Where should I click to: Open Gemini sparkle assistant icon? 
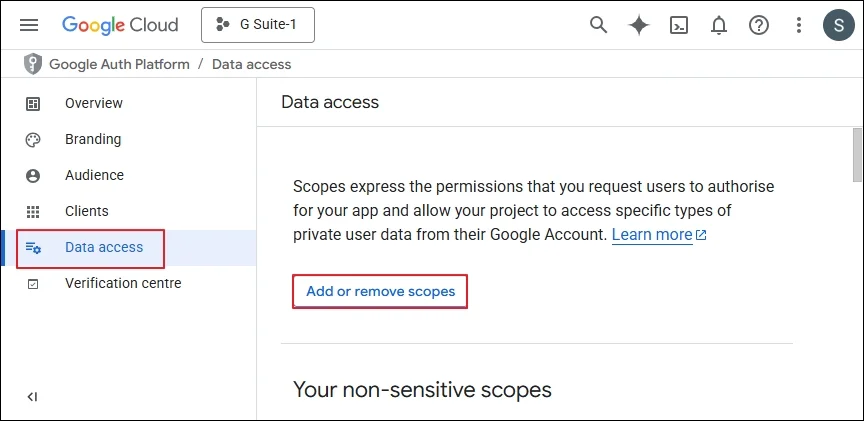(x=639, y=25)
